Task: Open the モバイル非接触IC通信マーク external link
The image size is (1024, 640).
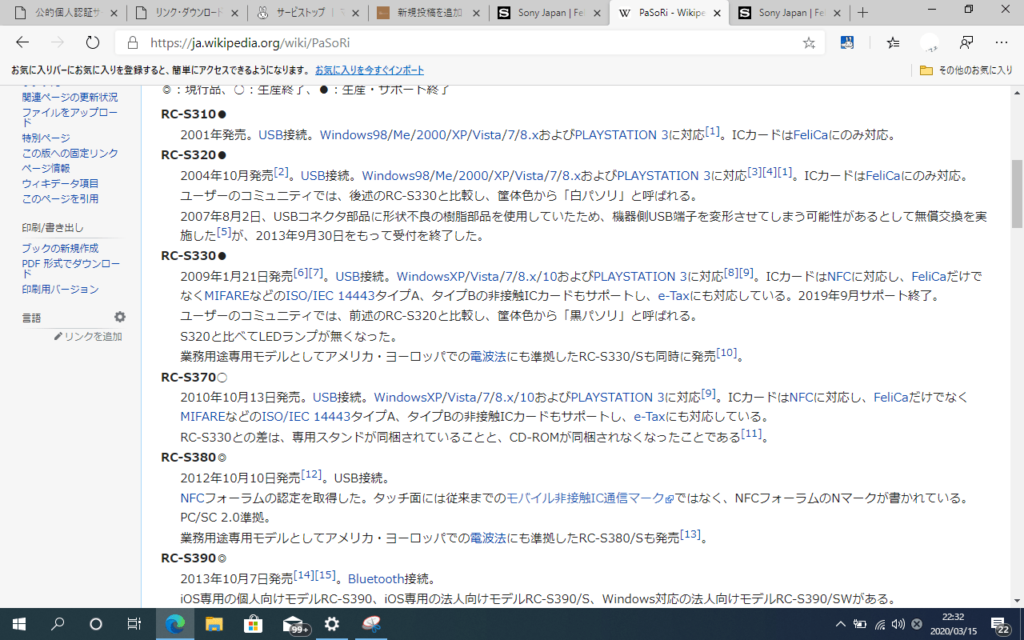Action: [590, 498]
